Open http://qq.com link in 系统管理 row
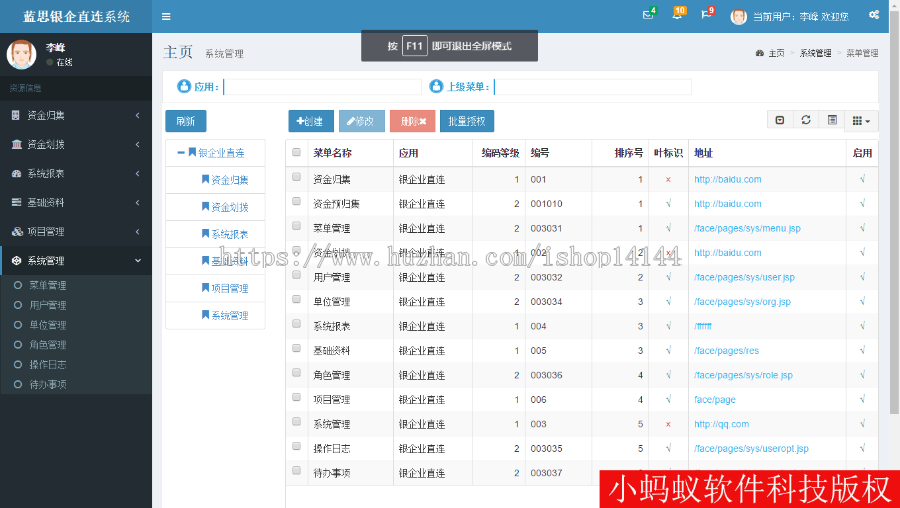The height and width of the screenshot is (508, 900). point(721,424)
